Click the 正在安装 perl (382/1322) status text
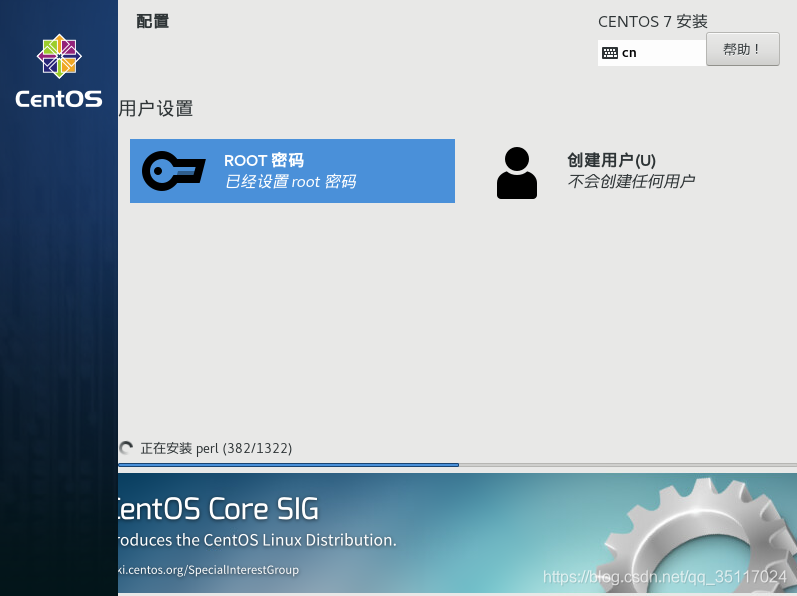 [216, 448]
